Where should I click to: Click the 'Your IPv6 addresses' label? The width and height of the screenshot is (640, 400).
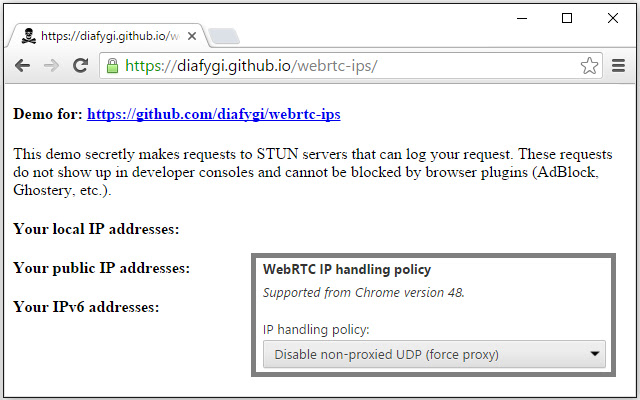click(x=86, y=307)
